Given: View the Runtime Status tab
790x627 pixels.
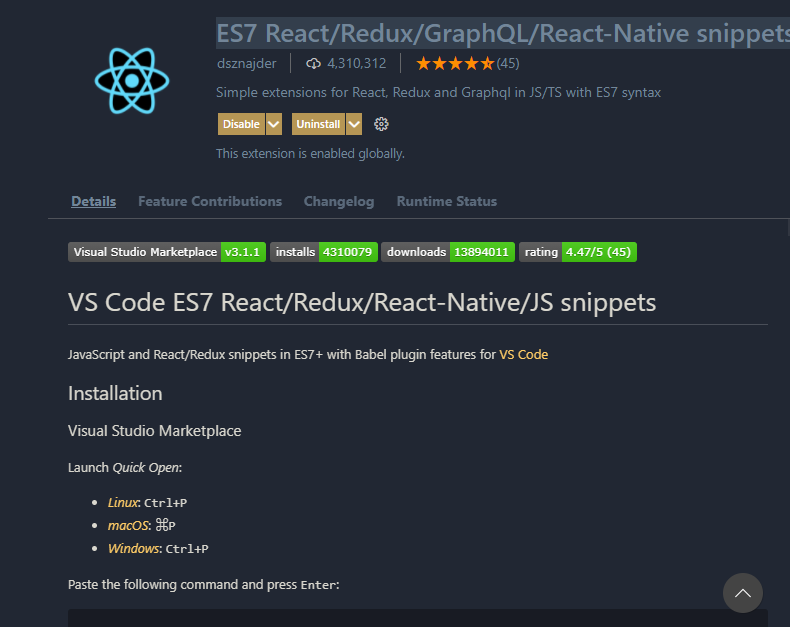Looking at the screenshot, I should click(447, 201).
